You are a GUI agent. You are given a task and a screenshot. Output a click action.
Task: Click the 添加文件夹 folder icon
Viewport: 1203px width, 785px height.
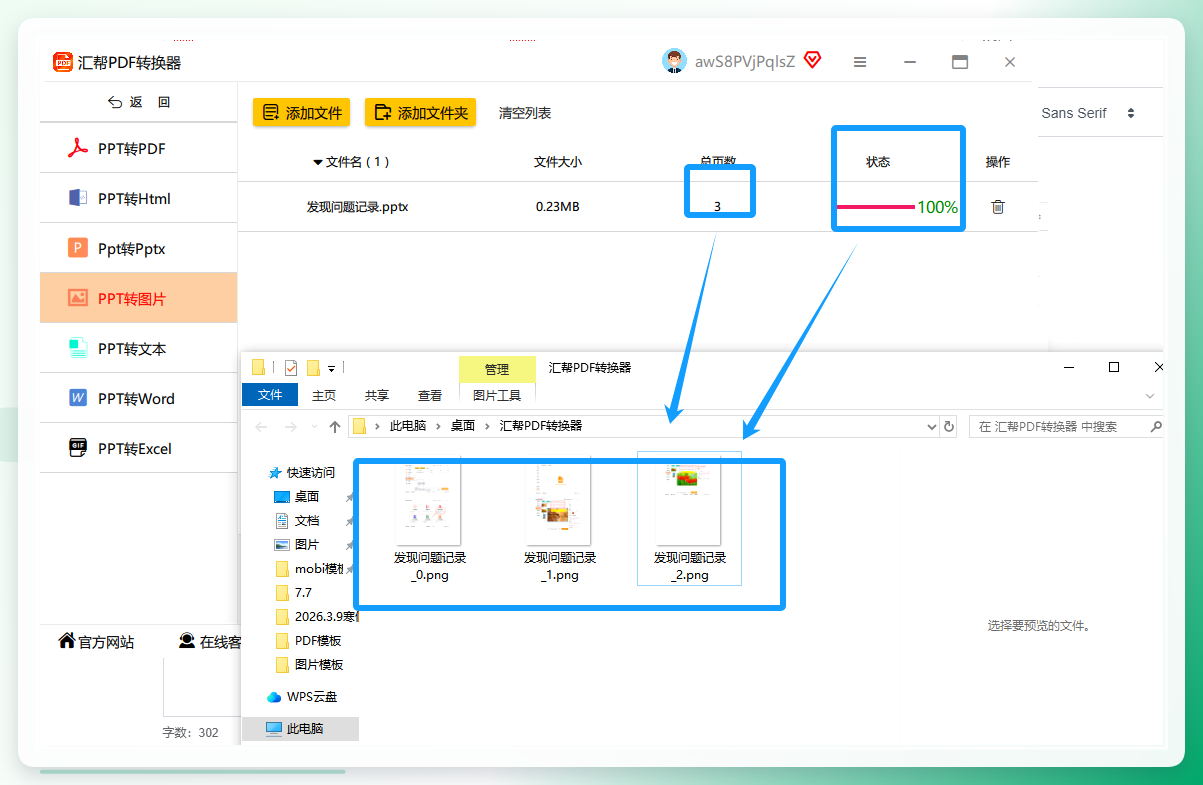(x=382, y=113)
